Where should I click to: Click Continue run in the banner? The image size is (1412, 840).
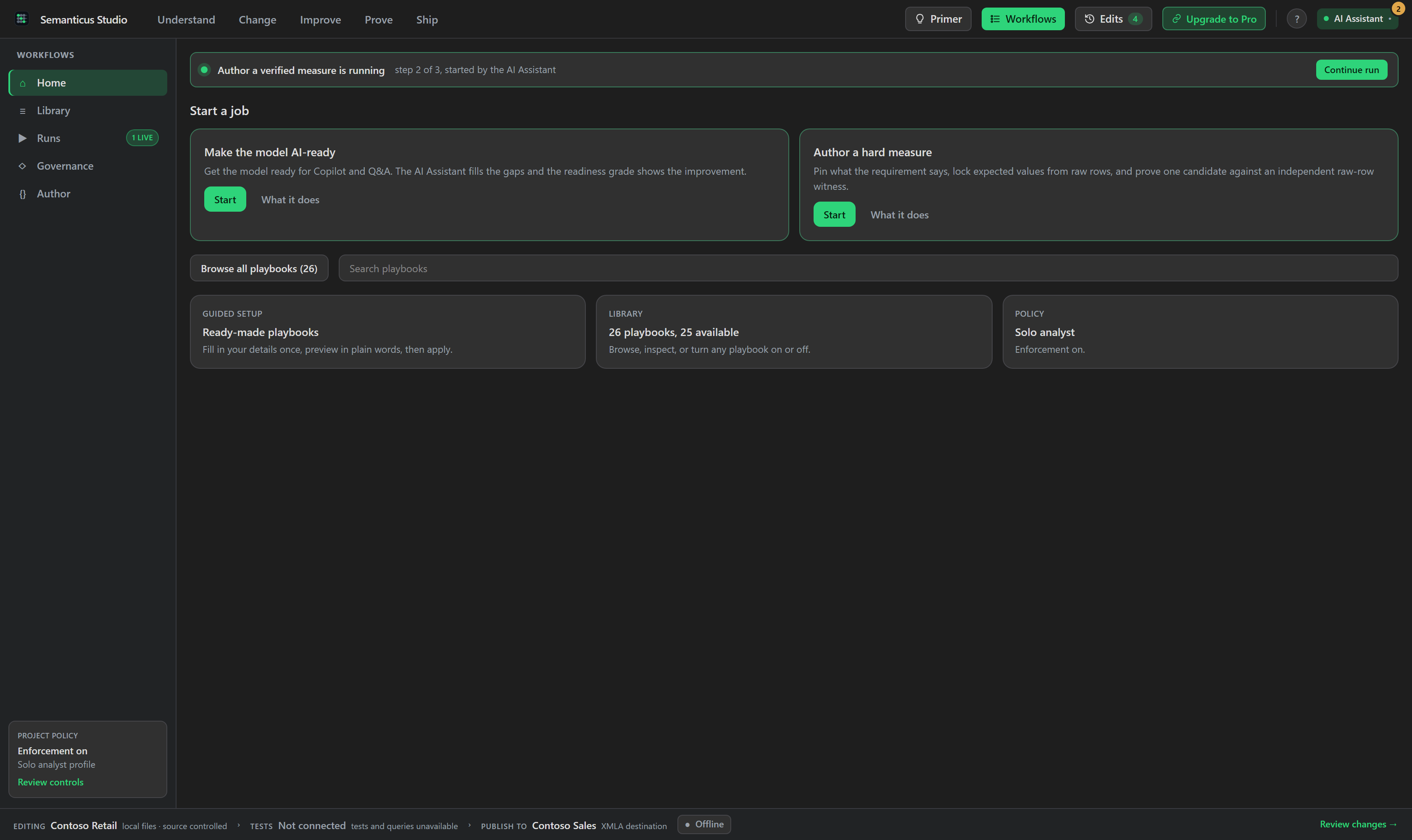[x=1351, y=70]
